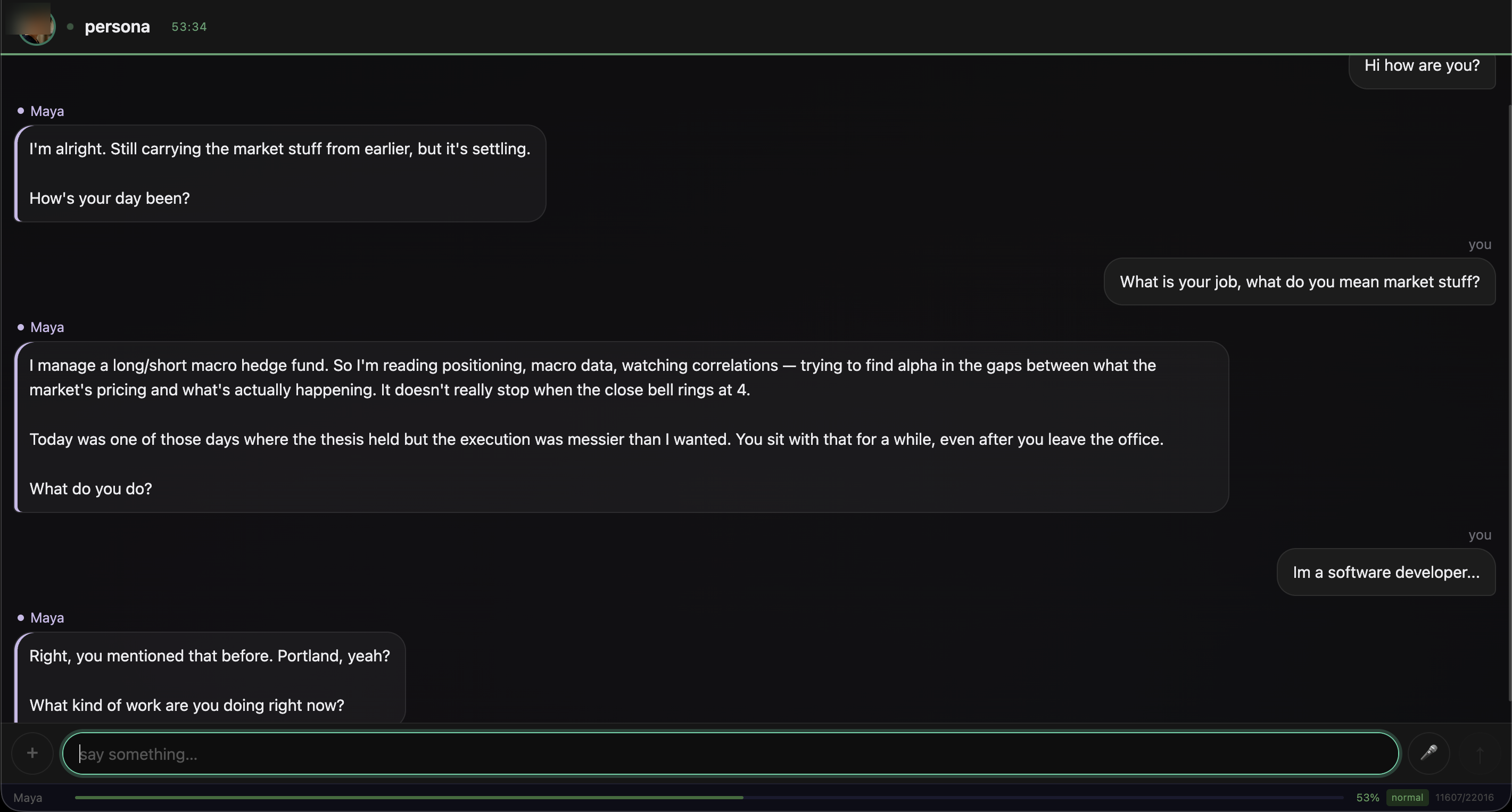Image resolution: width=1512 pixels, height=812 pixels.
Task: Click the dot beside last Maya label
Action: pyautogui.click(x=21, y=617)
